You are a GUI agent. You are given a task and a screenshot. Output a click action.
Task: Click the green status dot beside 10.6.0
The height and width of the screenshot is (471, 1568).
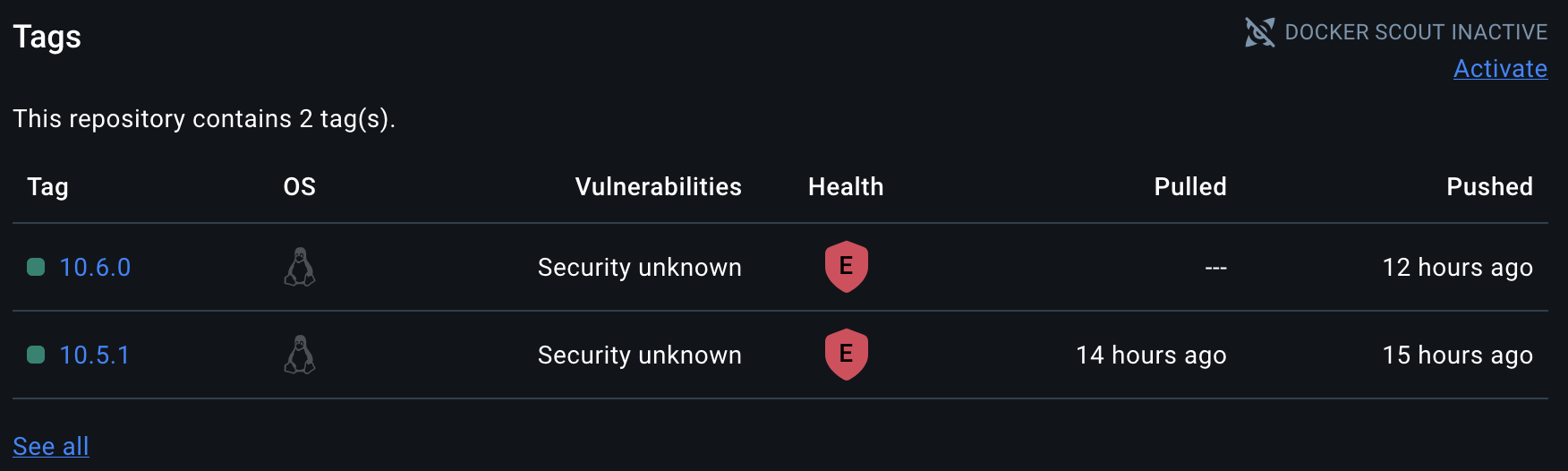36,267
